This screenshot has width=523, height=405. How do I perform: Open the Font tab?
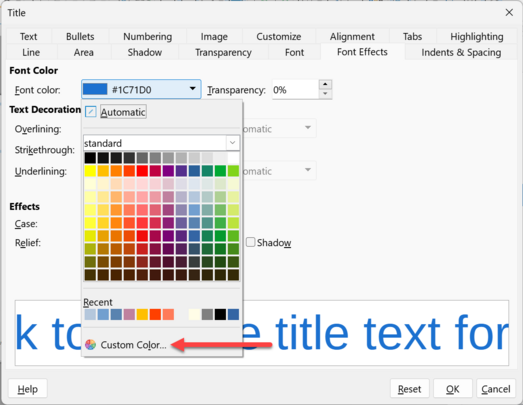coord(294,52)
